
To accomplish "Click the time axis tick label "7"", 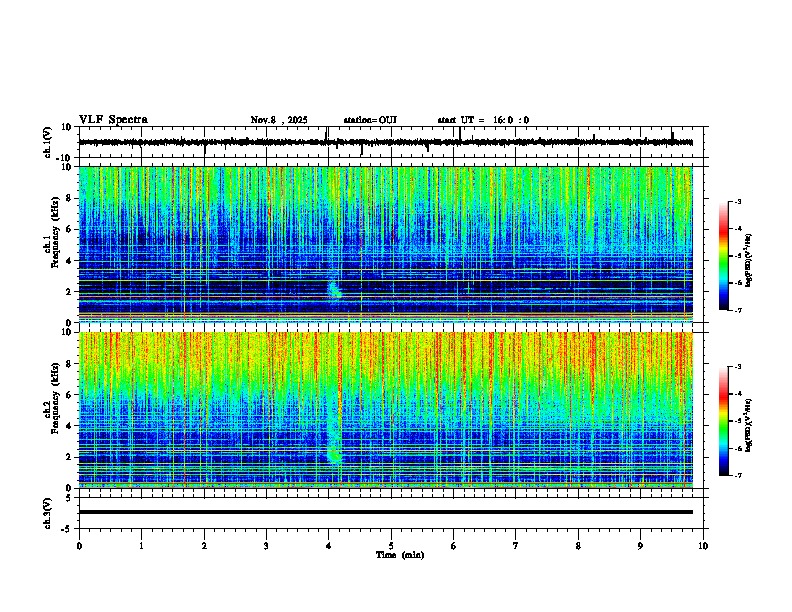I will click(x=516, y=546).
